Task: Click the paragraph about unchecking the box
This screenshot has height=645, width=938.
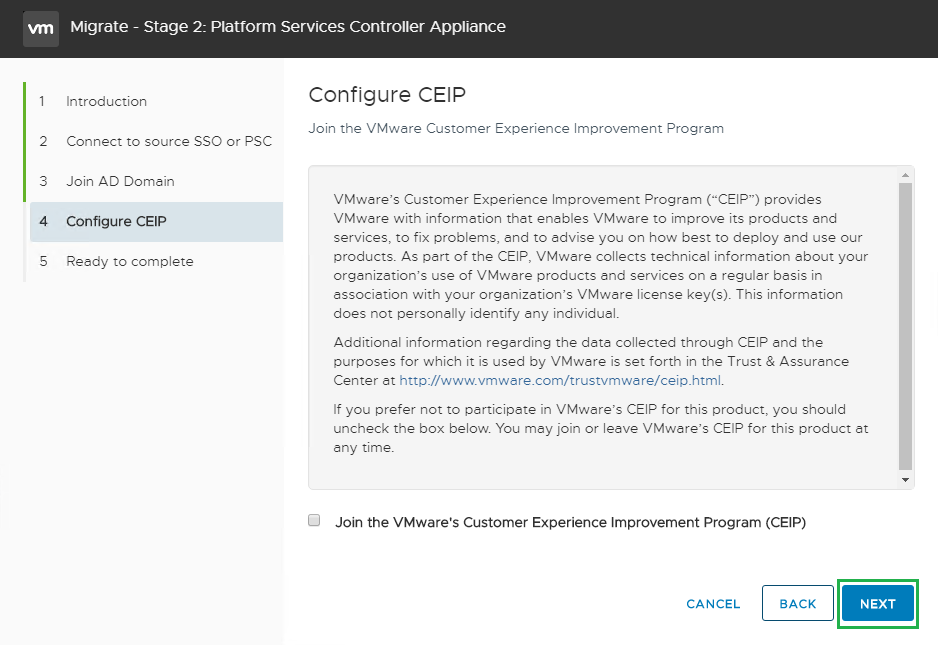Action: click(600, 428)
